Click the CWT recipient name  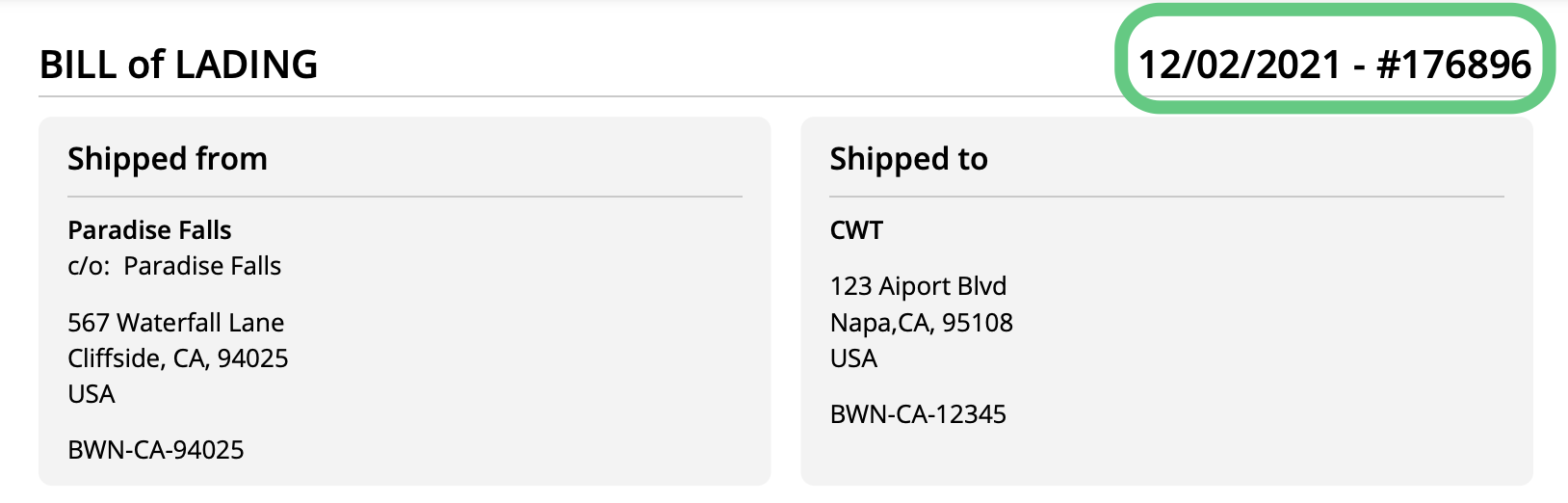click(x=856, y=230)
